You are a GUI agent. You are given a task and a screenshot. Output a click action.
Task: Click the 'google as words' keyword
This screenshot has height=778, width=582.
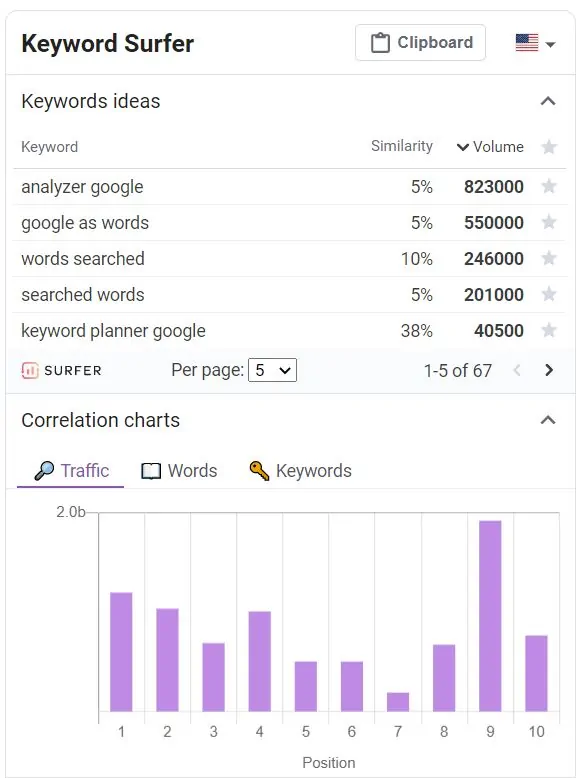click(x=85, y=223)
